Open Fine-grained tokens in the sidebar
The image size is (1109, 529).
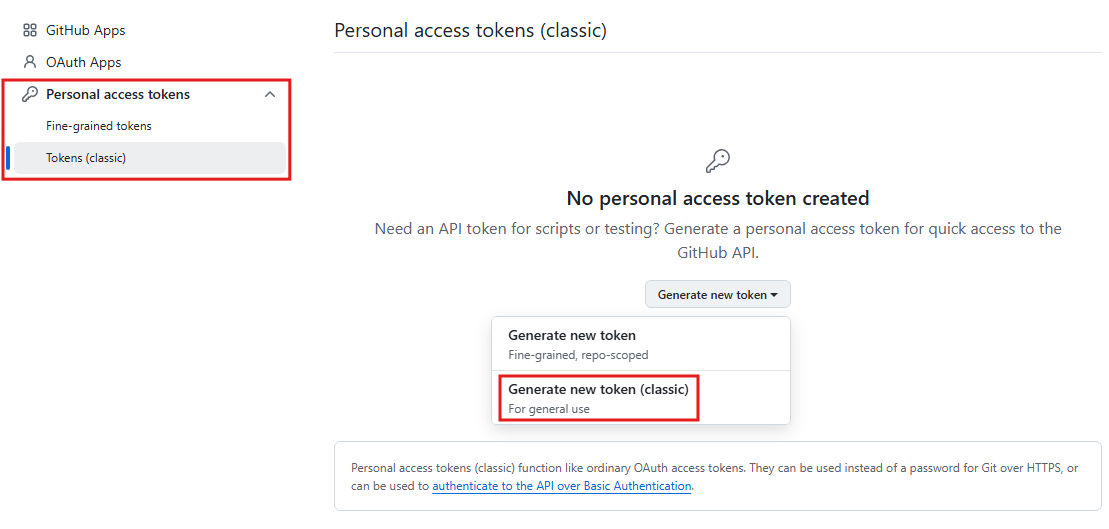pyautogui.click(x=99, y=126)
